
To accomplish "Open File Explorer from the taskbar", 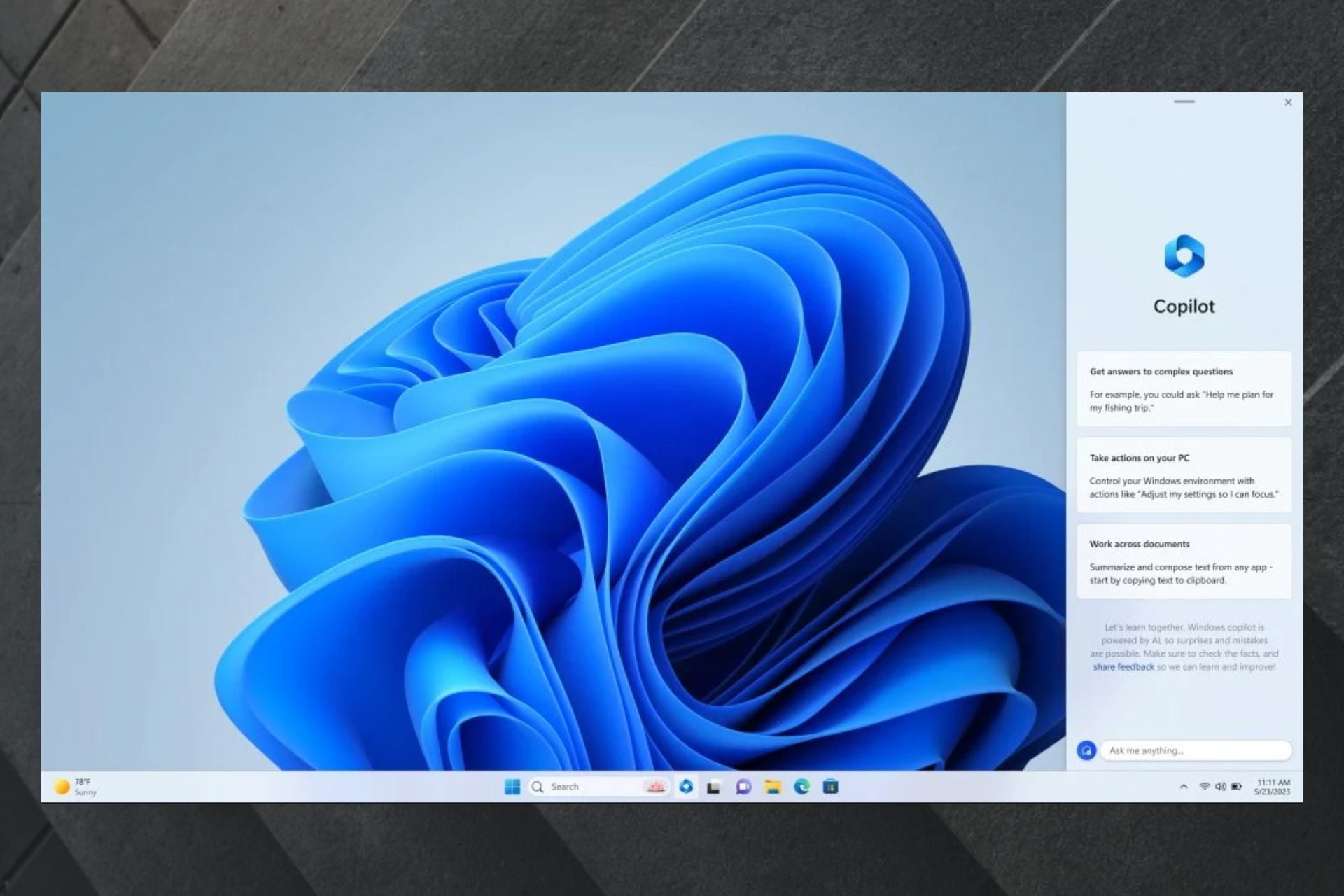I will pyautogui.click(x=773, y=787).
